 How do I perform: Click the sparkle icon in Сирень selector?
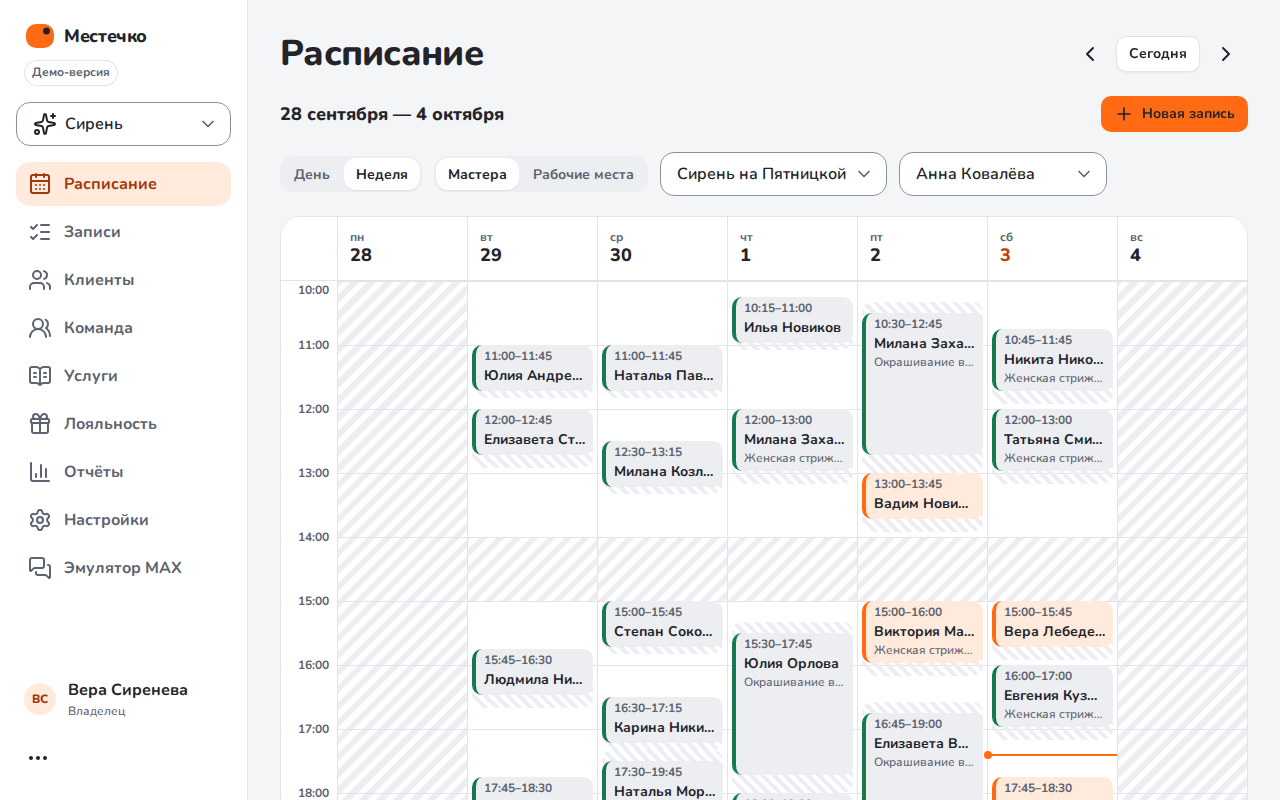pyautogui.click(x=45, y=124)
